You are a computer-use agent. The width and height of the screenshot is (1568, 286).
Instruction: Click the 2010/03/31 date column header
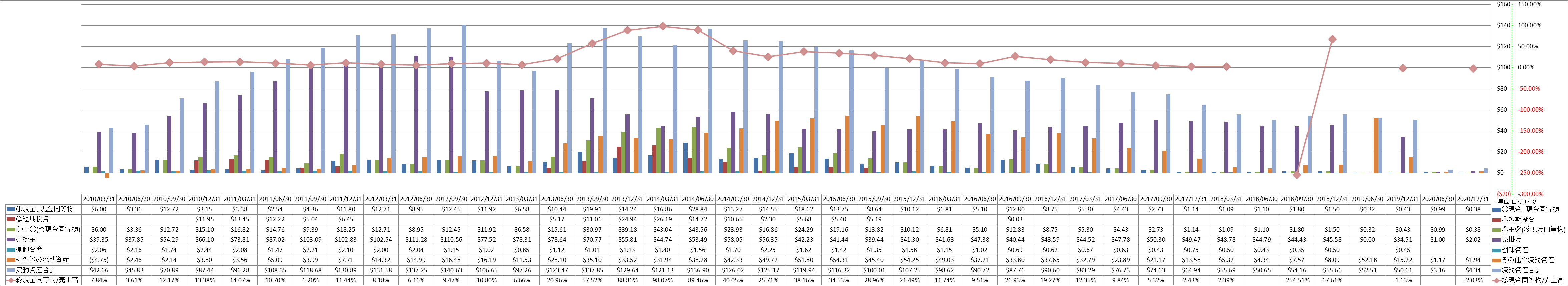pos(99,199)
